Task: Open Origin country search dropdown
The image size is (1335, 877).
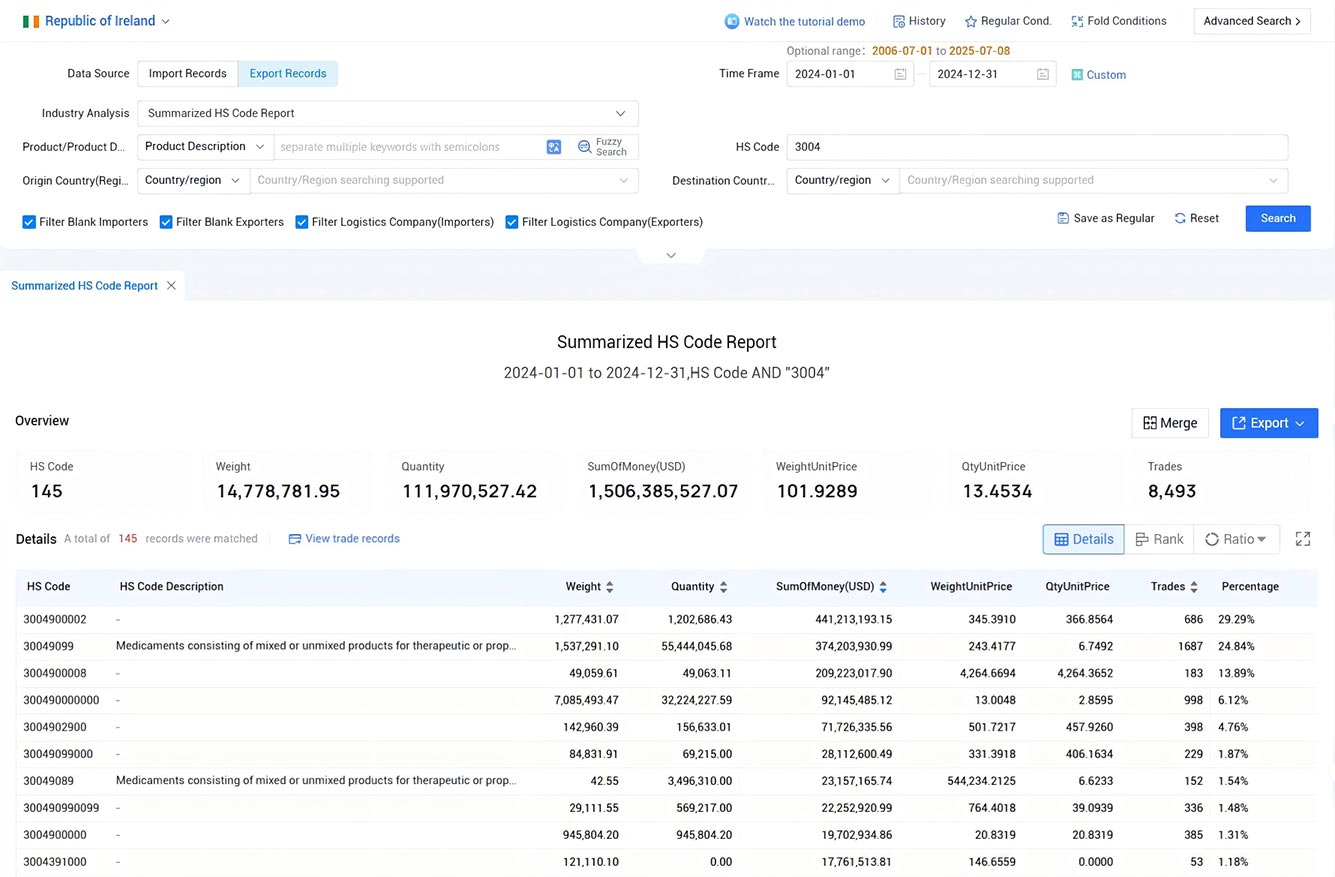Action: click(444, 180)
